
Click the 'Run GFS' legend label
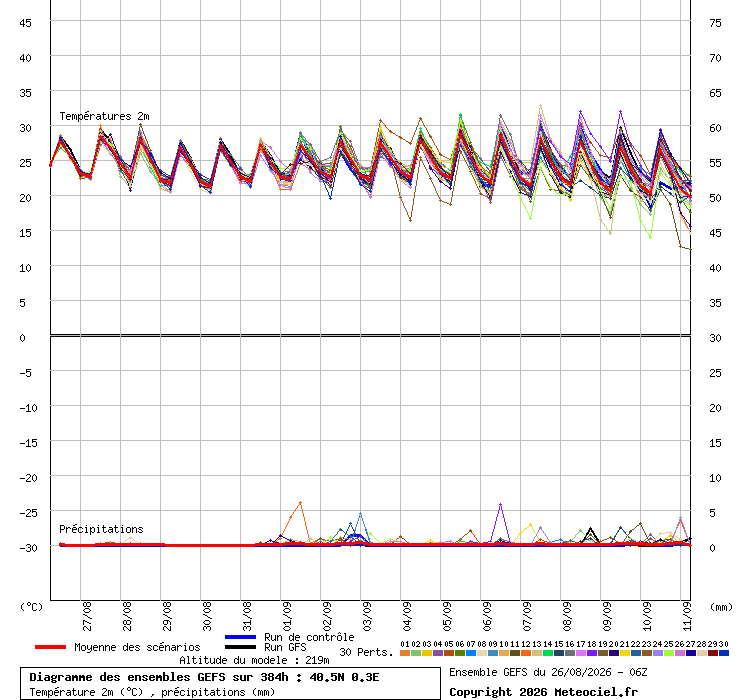[x=285, y=647]
